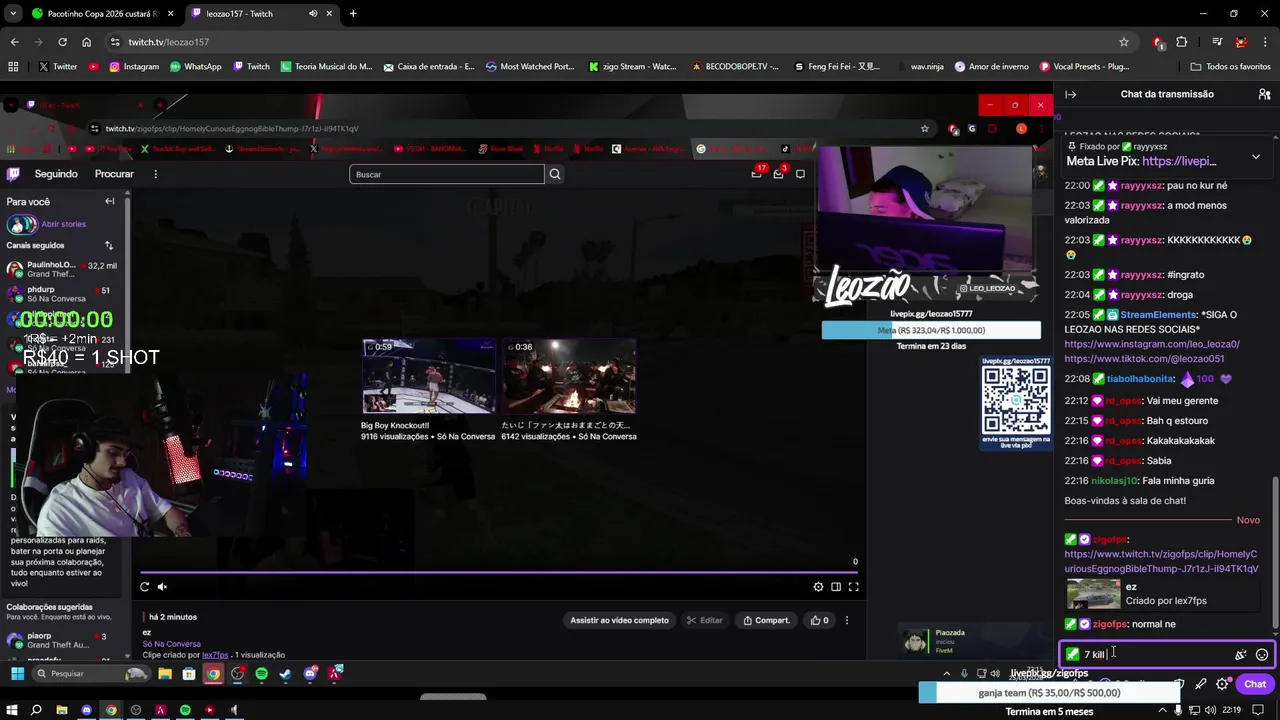Screen dimensions: 1280x720
Task: Open the Big Boy Knockout clip thumbnail
Action: [x=428, y=376]
